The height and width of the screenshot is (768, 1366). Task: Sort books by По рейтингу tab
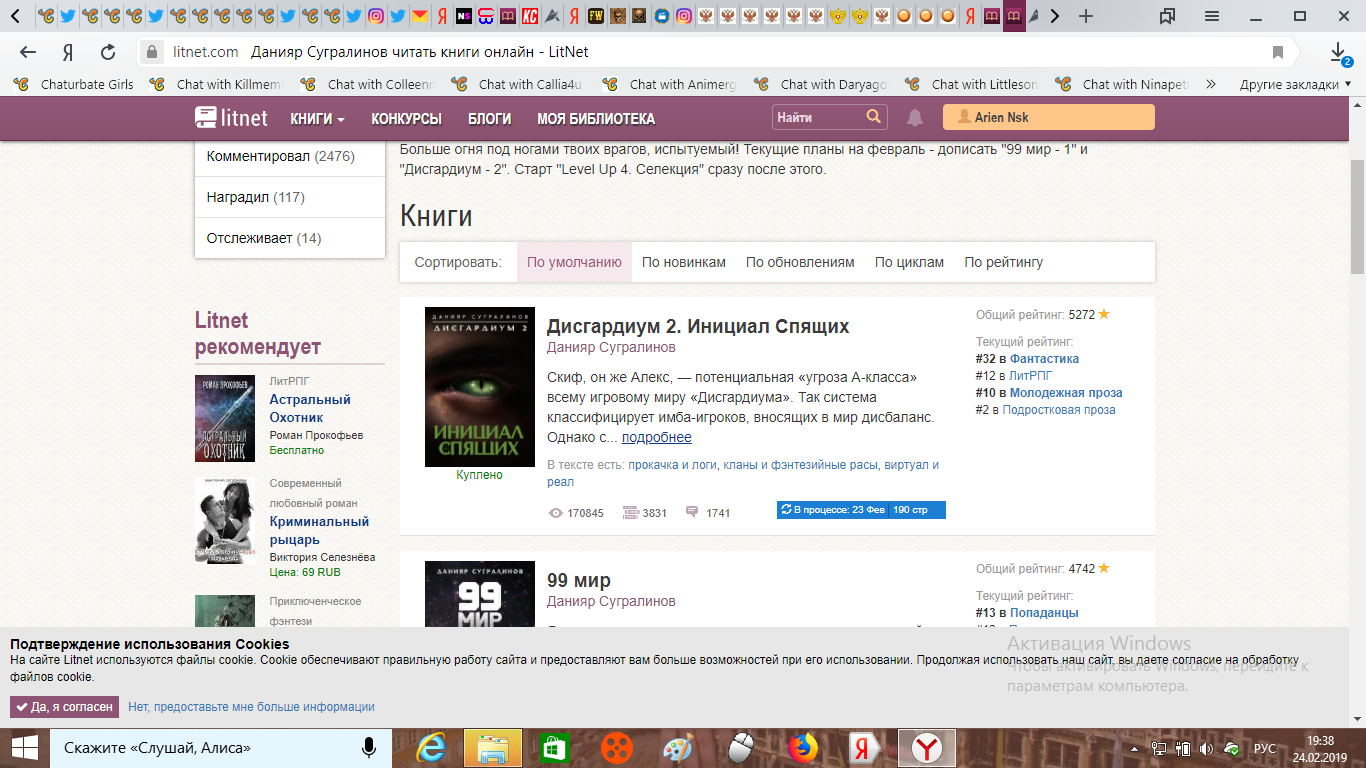pyautogui.click(x=1003, y=262)
